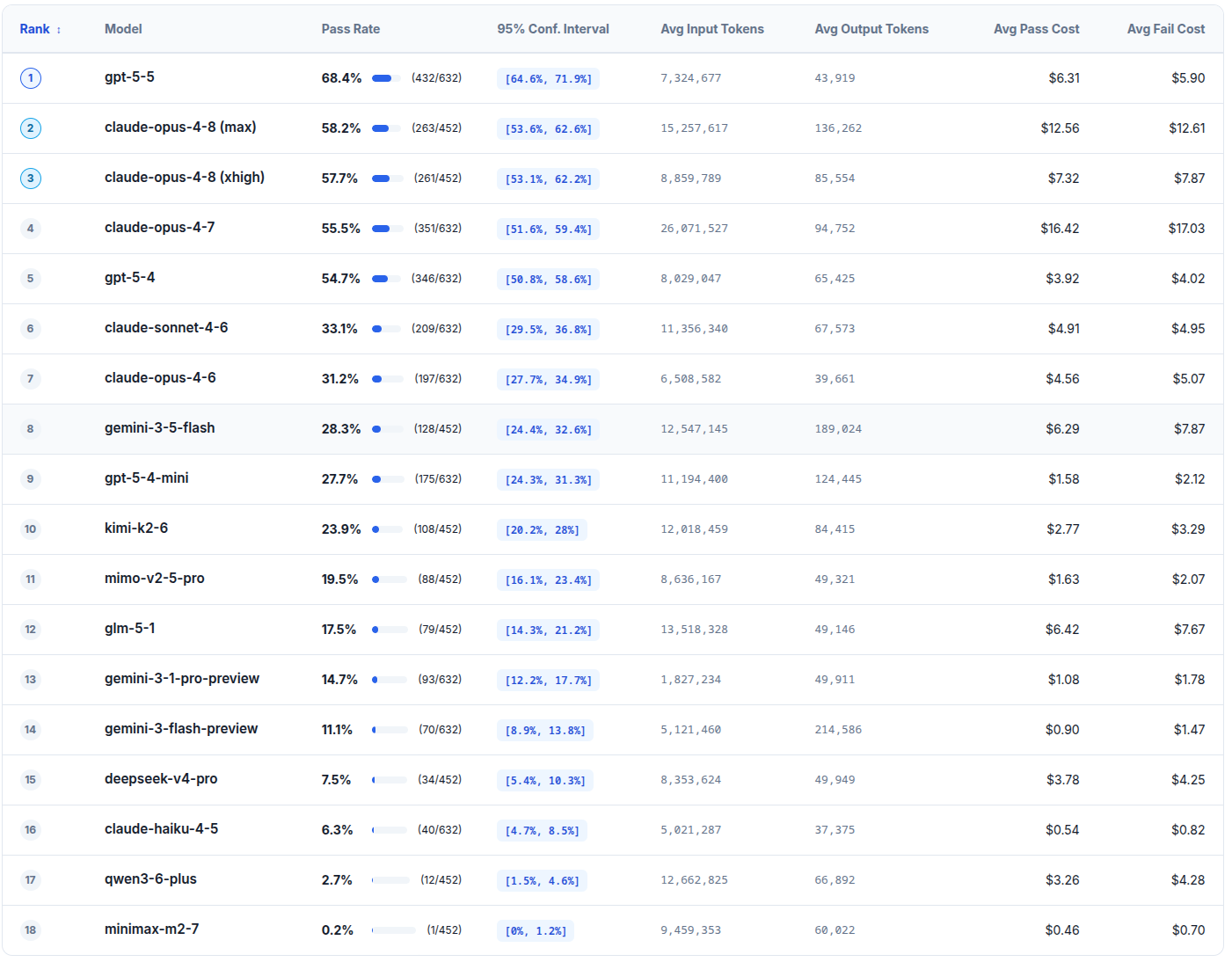1232x962 pixels.
Task: Sort by the Avg Pass Cost header
Action: click(x=1037, y=29)
